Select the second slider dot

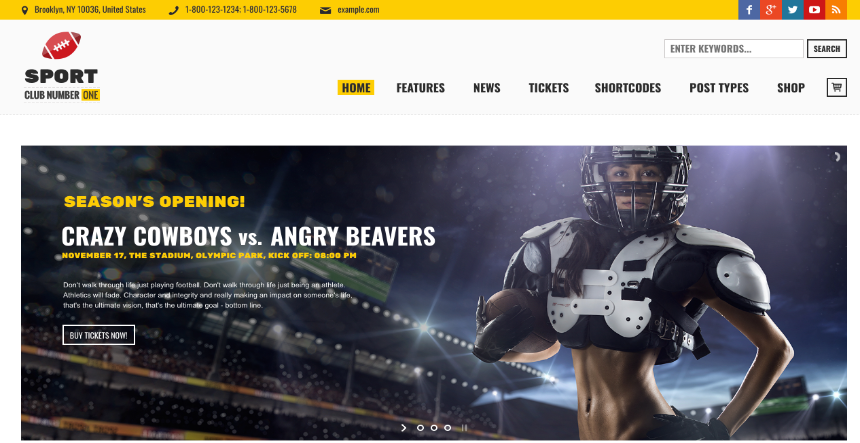click(434, 428)
